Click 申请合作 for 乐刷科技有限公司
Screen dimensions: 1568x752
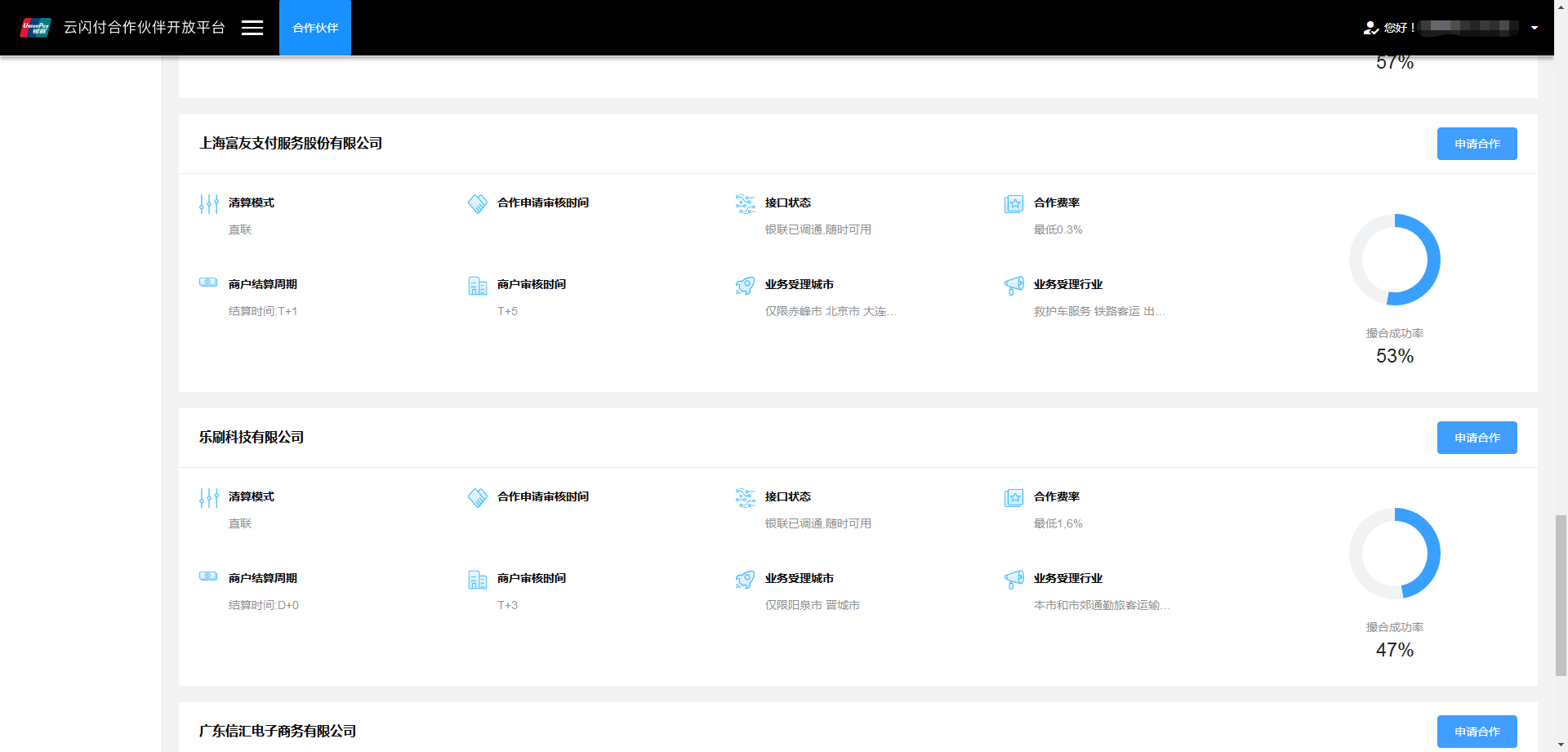[1477, 438]
